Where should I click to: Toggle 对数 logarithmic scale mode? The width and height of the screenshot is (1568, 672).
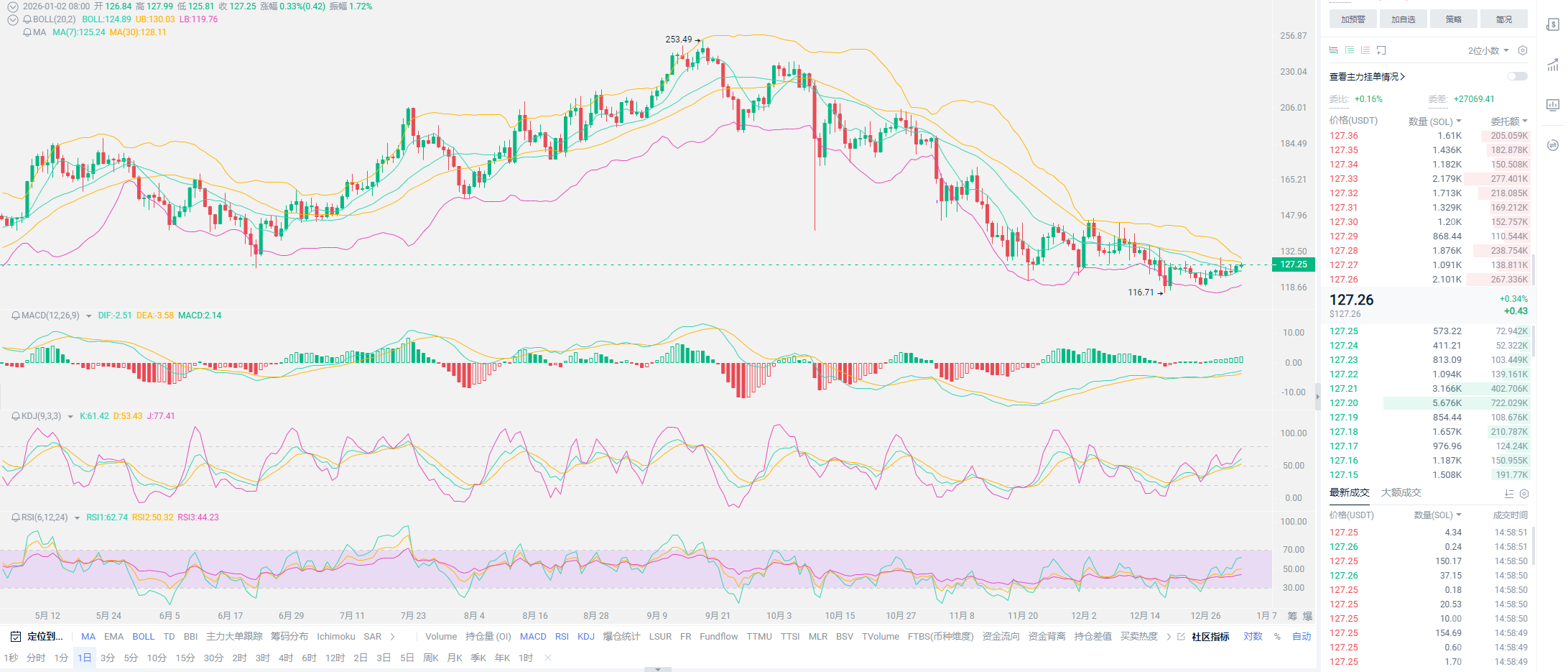click(x=1253, y=637)
